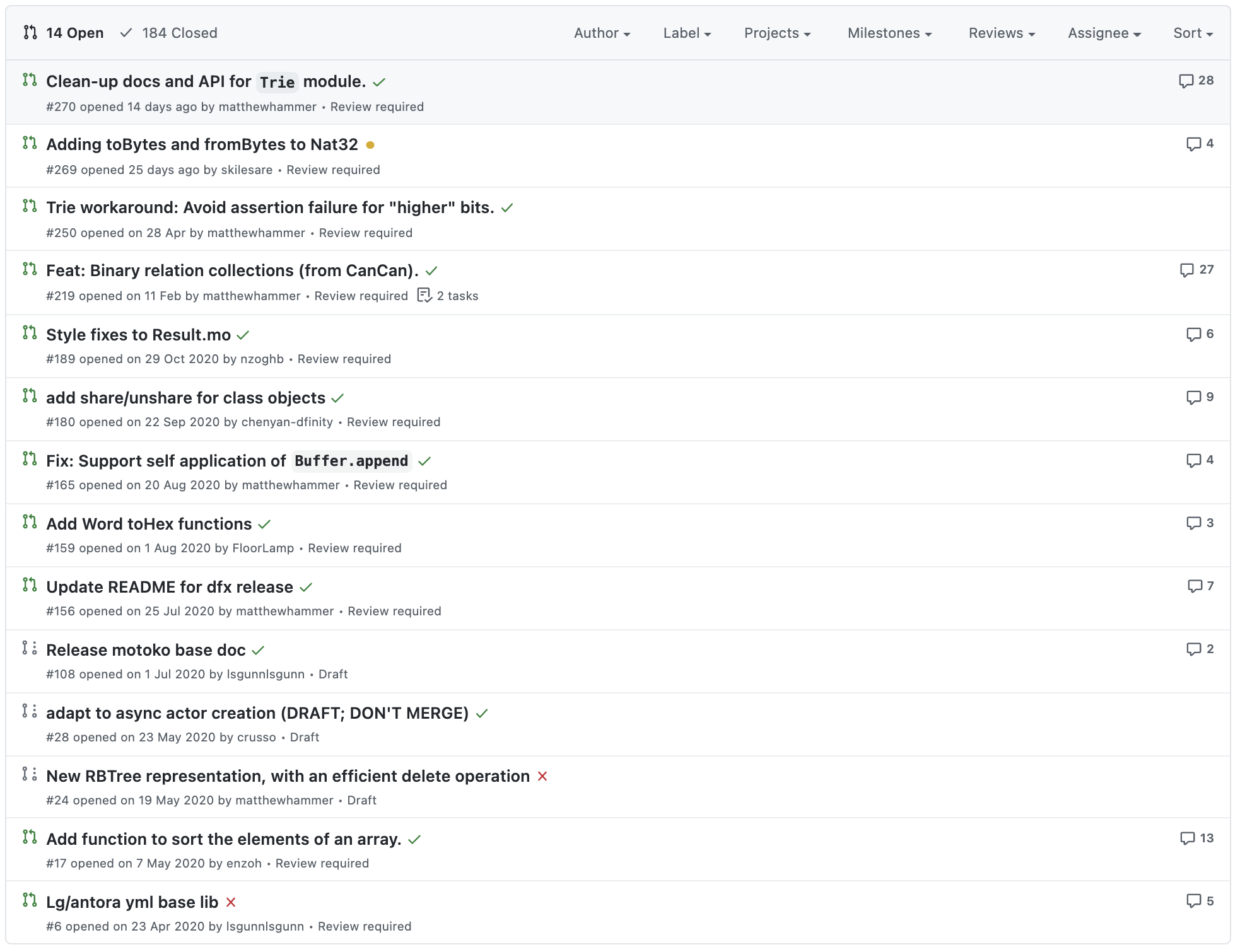Open the Milestones filter dropdown
This screenshot has width=1240, height=952.
point(889,33)
